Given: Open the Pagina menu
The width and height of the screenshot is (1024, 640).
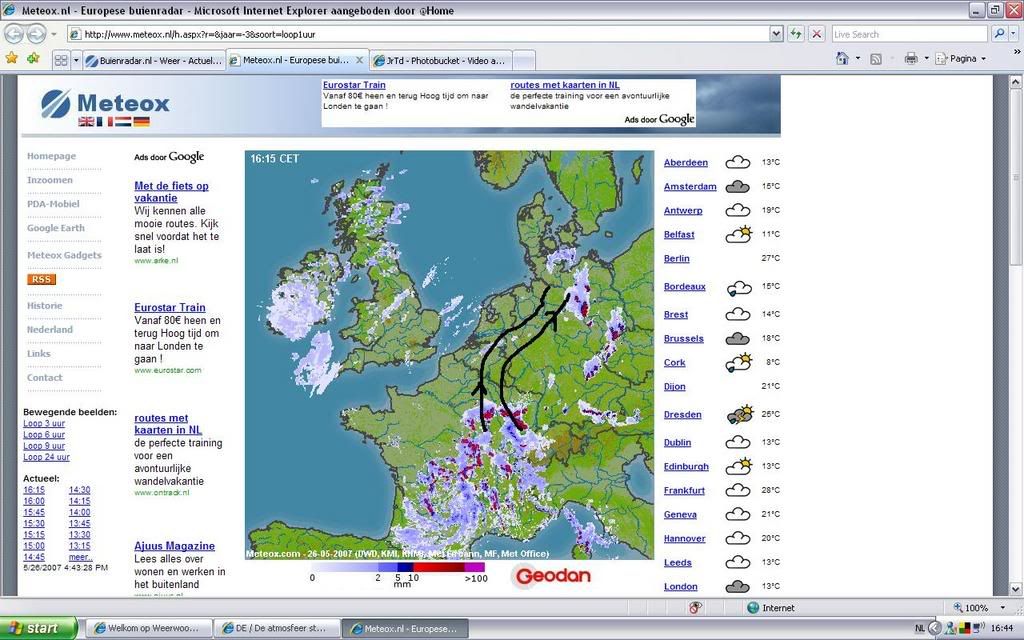Looking at the screenshot, I should coord(961,59).
